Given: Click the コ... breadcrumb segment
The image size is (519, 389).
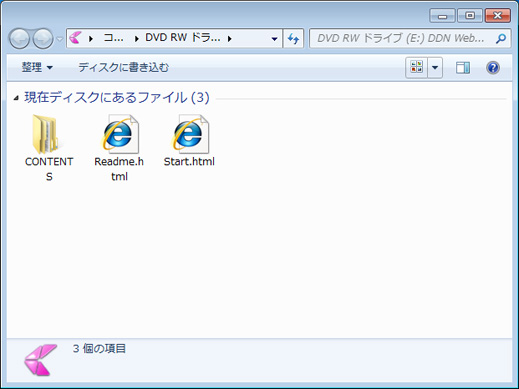Looking at the screenshot, I should point(114,38).
